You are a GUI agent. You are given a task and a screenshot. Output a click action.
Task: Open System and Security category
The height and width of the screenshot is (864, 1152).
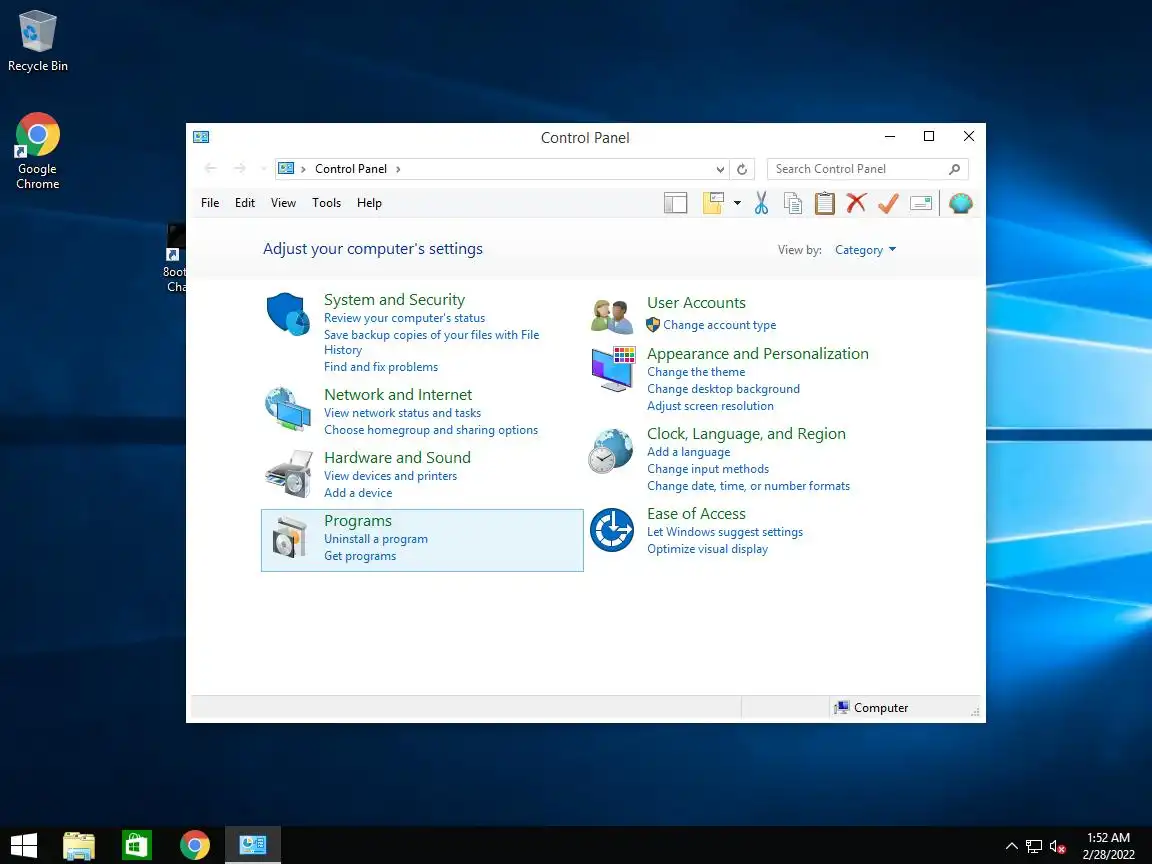395,300
